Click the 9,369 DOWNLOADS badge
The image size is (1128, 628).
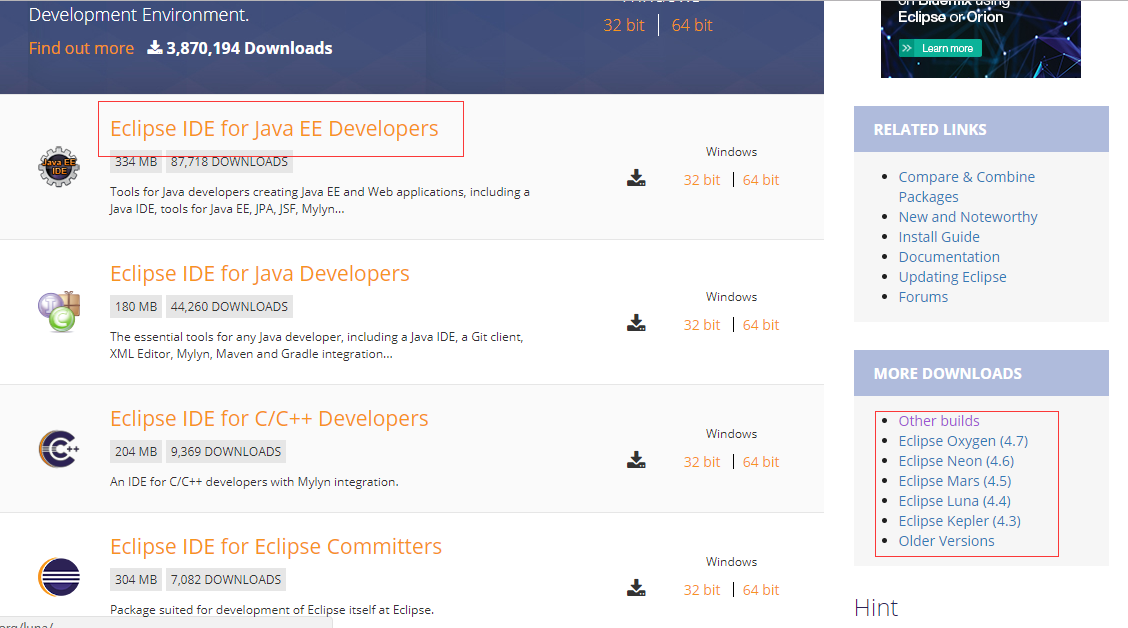pyautogui.click(x=226, y=452)
